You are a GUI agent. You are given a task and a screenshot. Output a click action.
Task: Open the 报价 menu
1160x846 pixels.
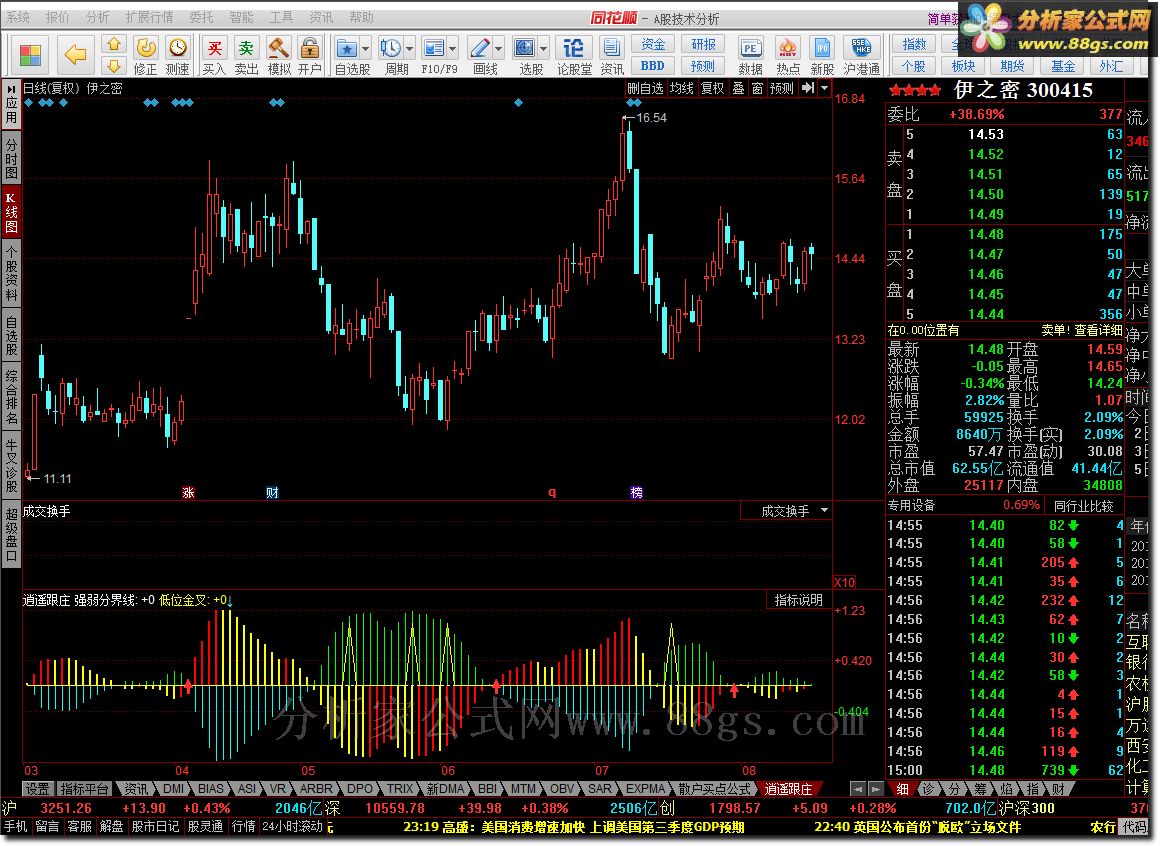pos(57,16)
